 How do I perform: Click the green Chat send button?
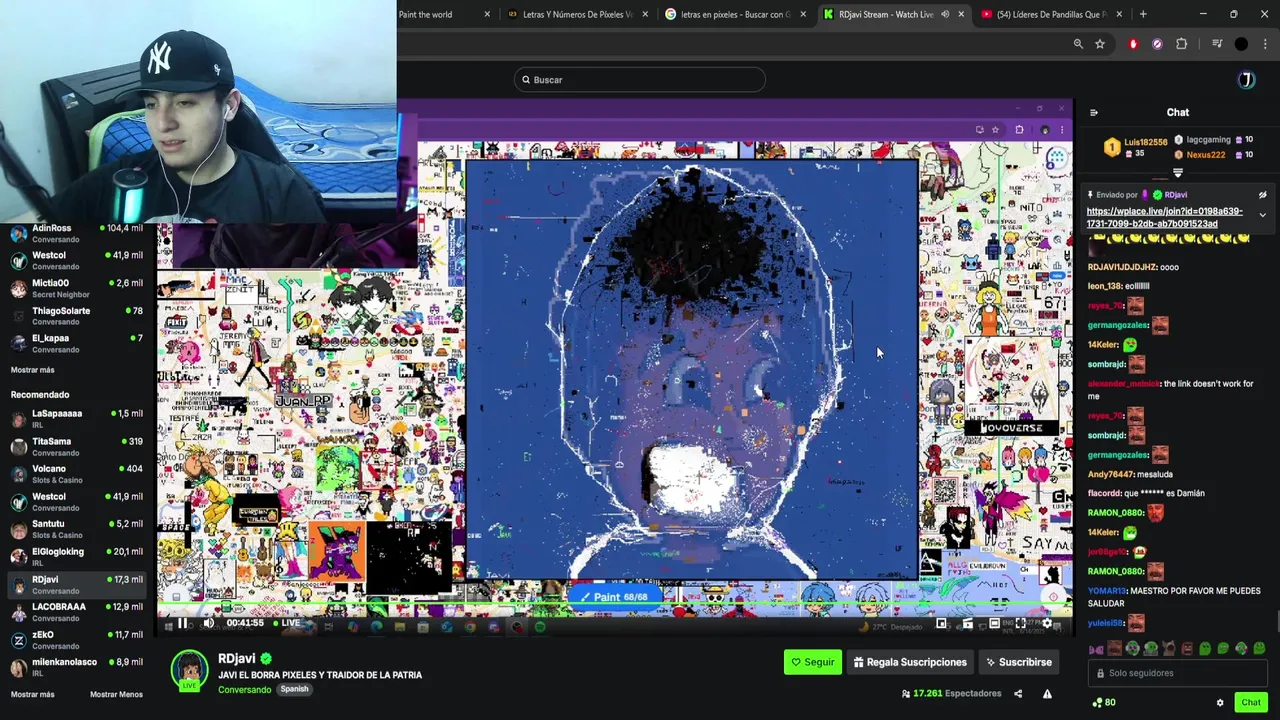click(x=1251, y=703)
